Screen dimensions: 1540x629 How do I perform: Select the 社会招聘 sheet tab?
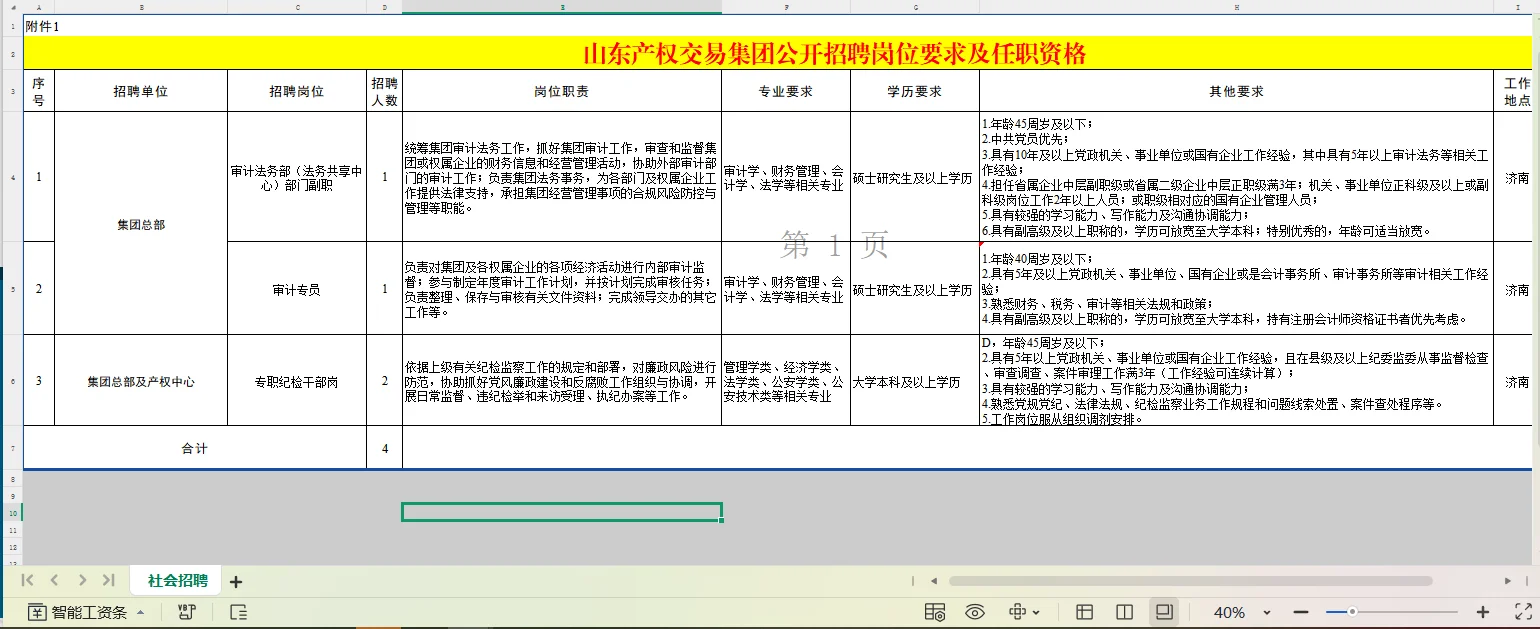point(178,580)
